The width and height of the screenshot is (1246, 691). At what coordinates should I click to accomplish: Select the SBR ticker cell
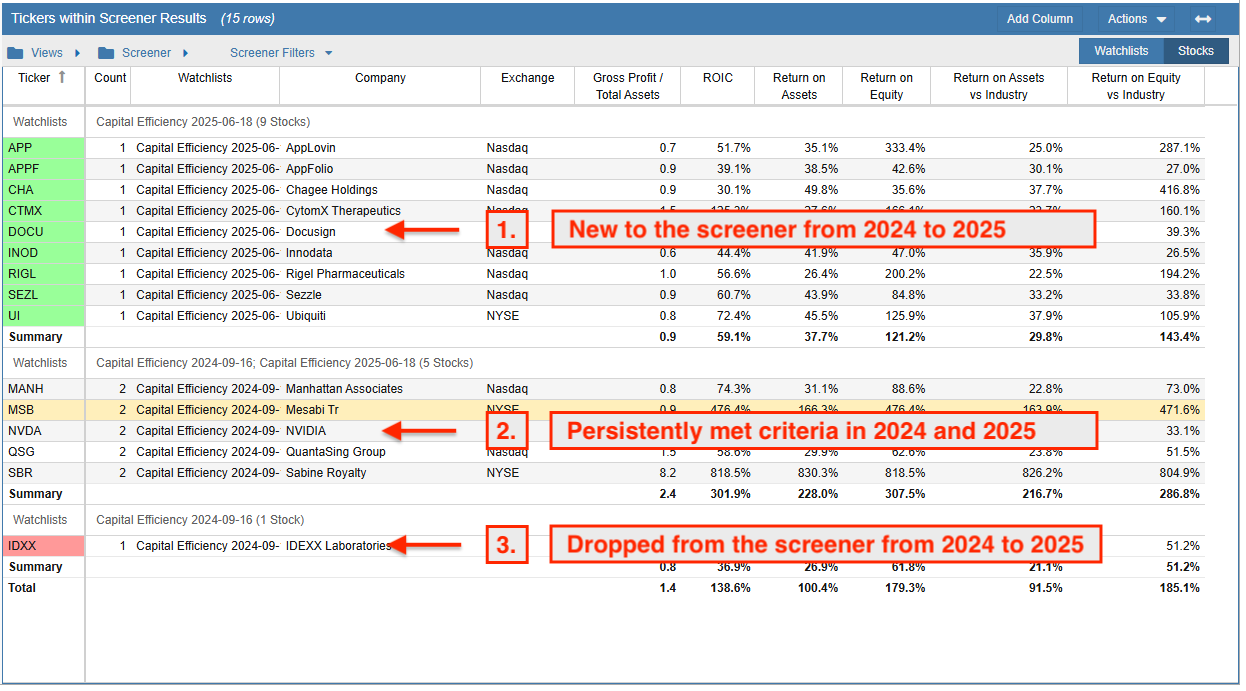[x=44, y=473]
